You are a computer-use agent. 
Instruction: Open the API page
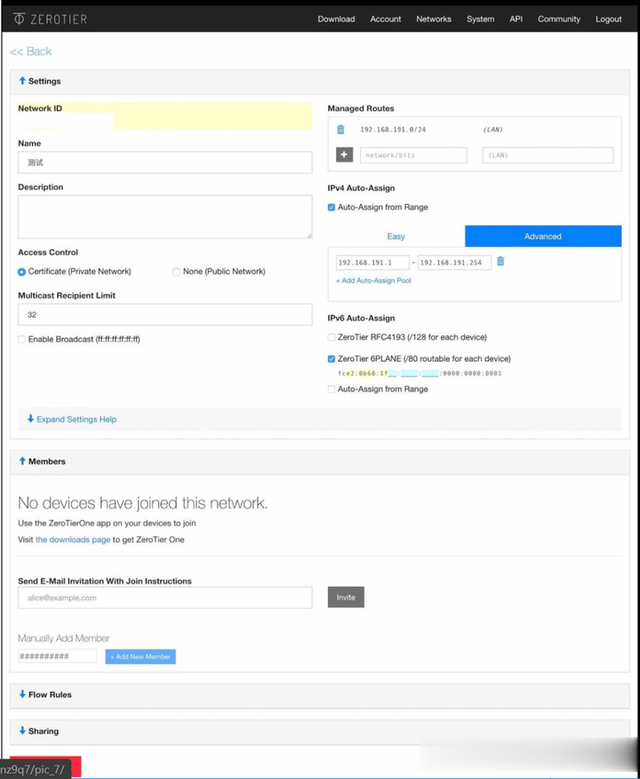pyautogui.click(x=516, y=19)
